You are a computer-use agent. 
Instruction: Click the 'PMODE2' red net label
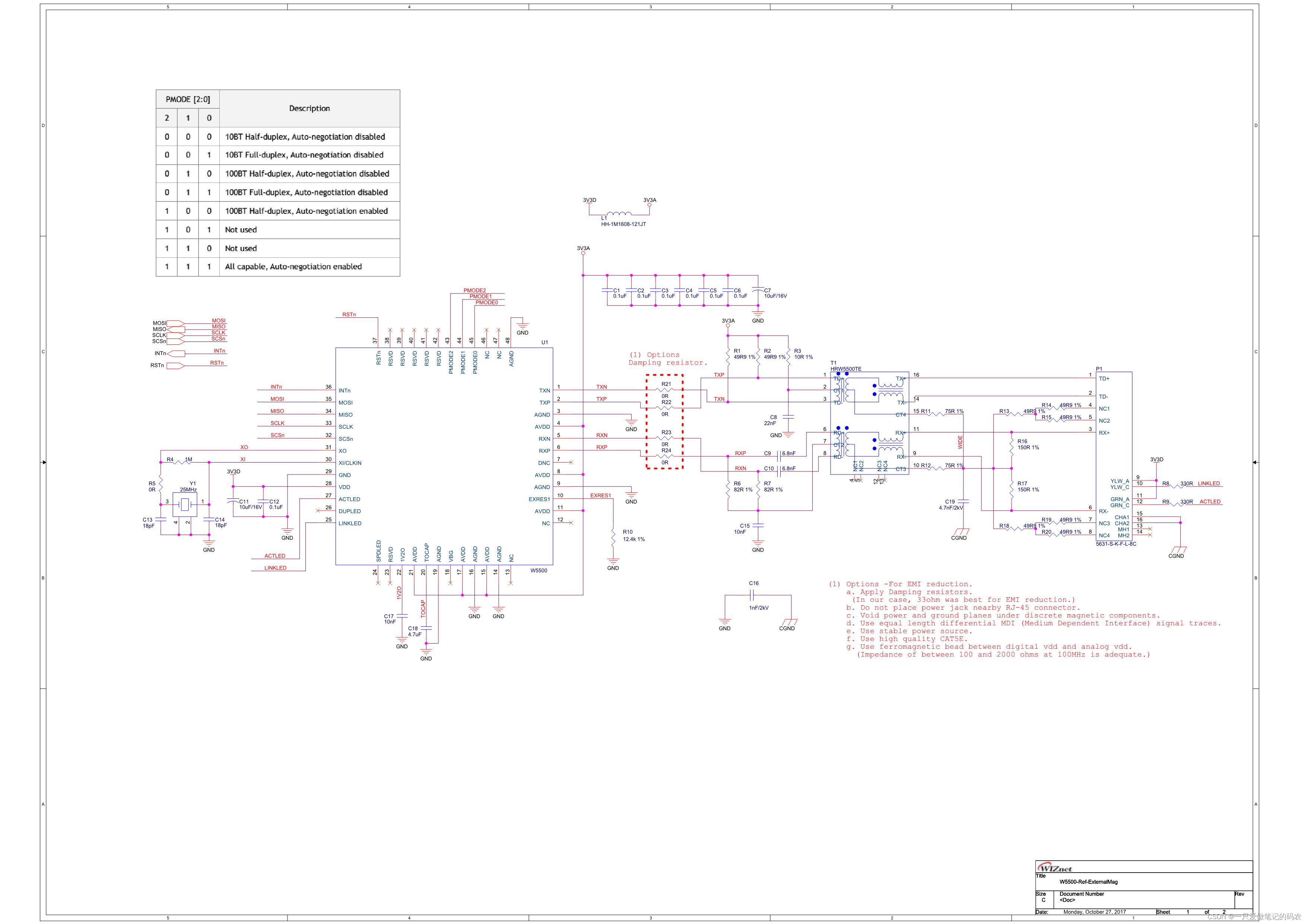tap(475, 290)
